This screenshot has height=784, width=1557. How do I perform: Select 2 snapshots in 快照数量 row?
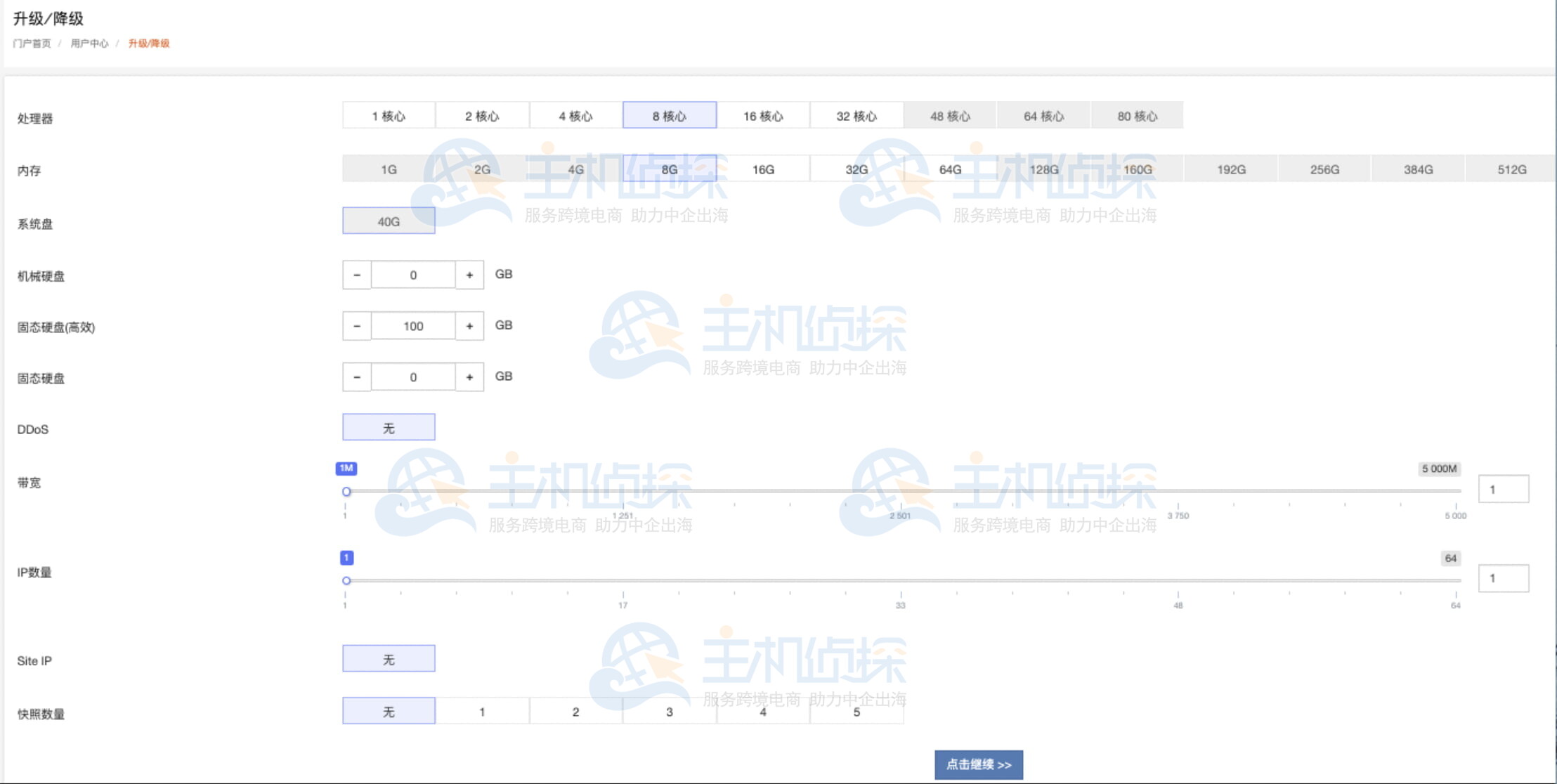[x=575, y=712]
